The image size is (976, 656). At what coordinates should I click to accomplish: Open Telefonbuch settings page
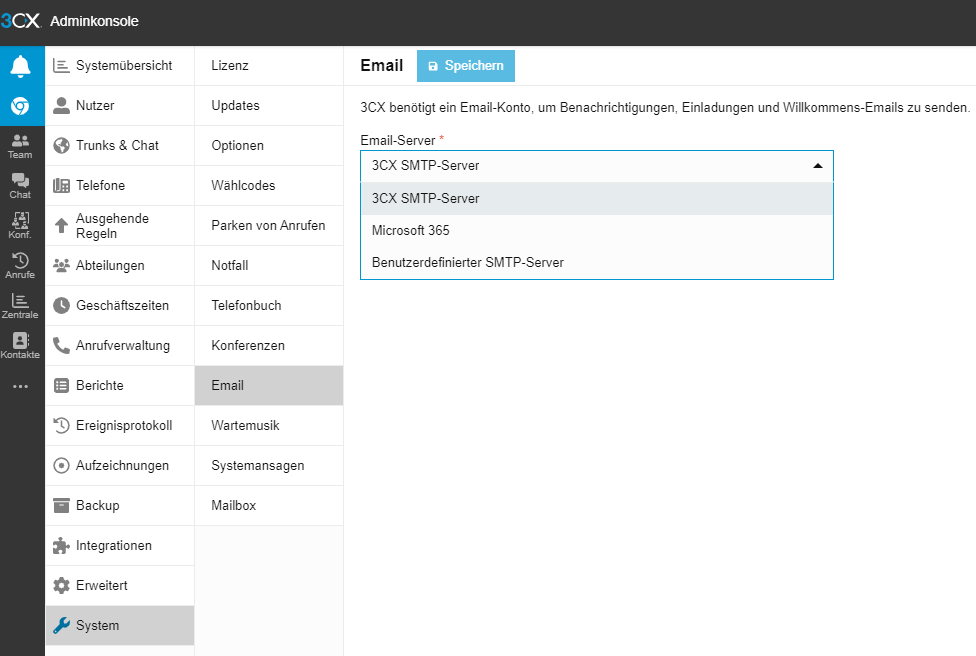(x=269, y=306)
